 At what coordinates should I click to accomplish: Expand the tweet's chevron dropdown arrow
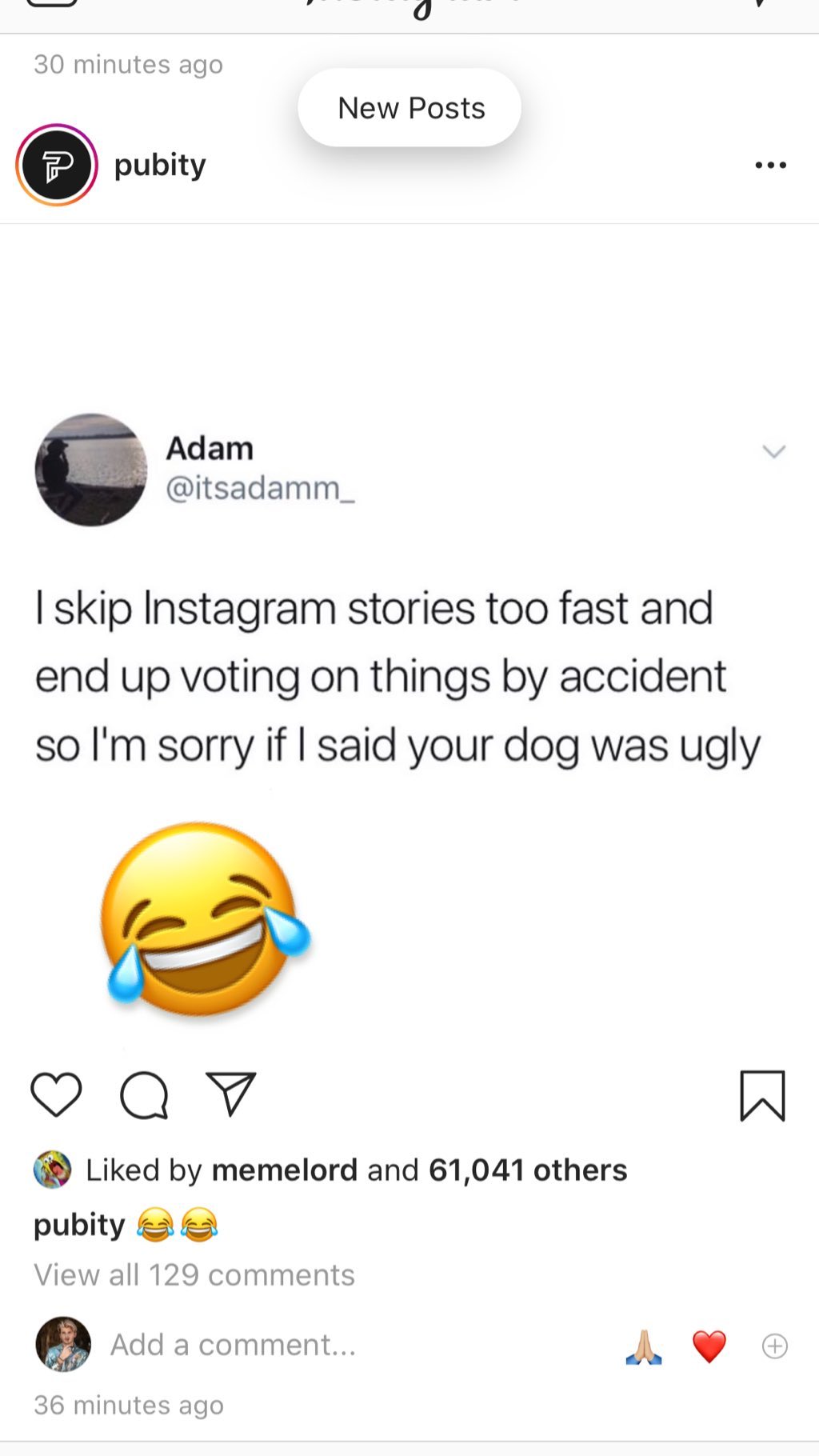773,451
